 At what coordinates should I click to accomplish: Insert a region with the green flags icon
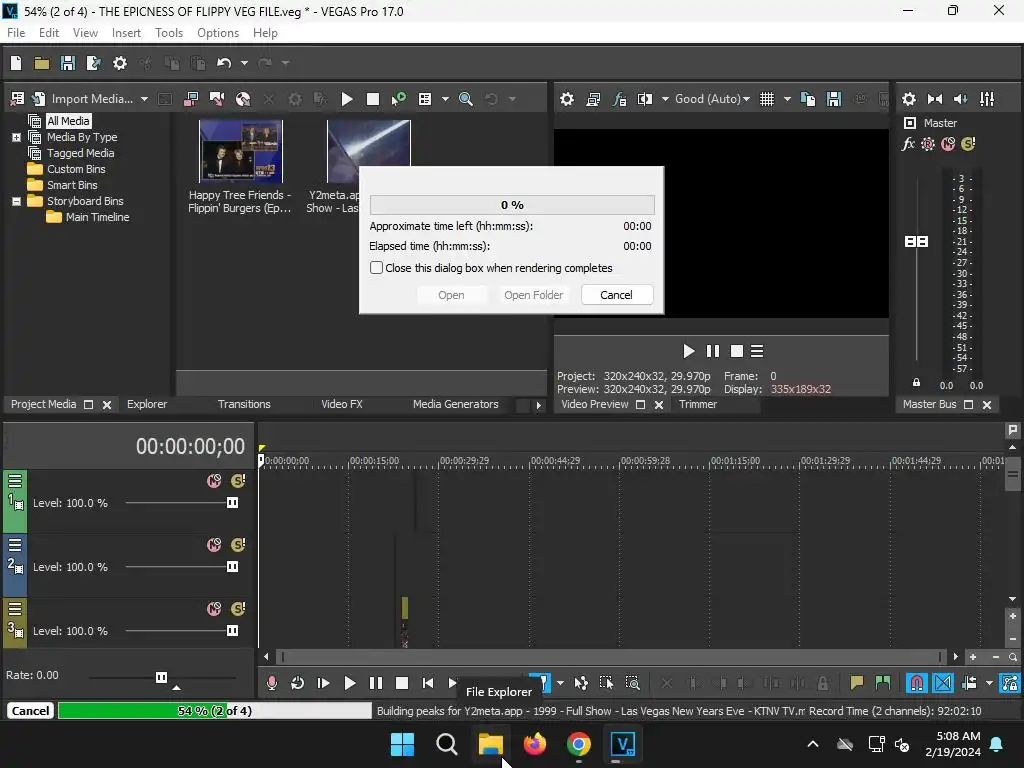(883, 683)
